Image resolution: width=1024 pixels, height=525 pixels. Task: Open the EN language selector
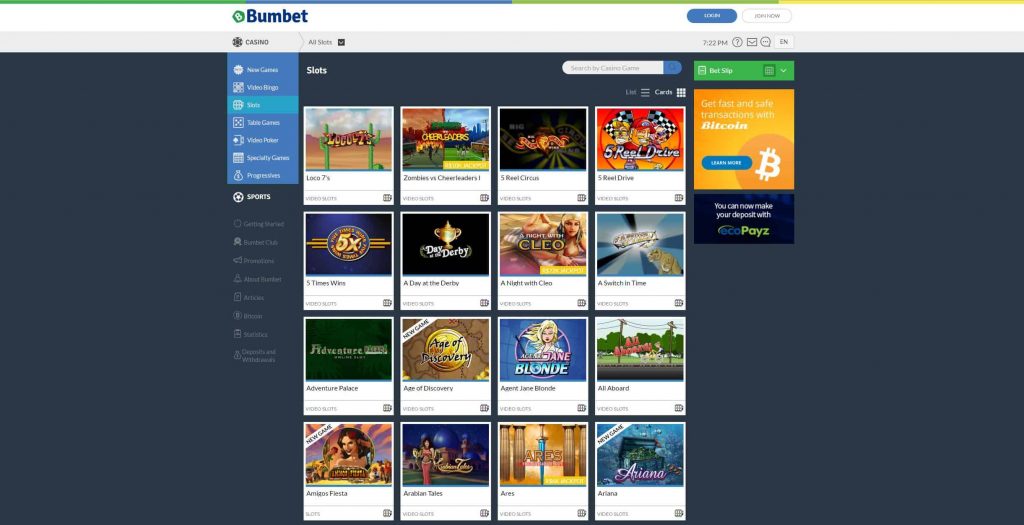(784, 42)
